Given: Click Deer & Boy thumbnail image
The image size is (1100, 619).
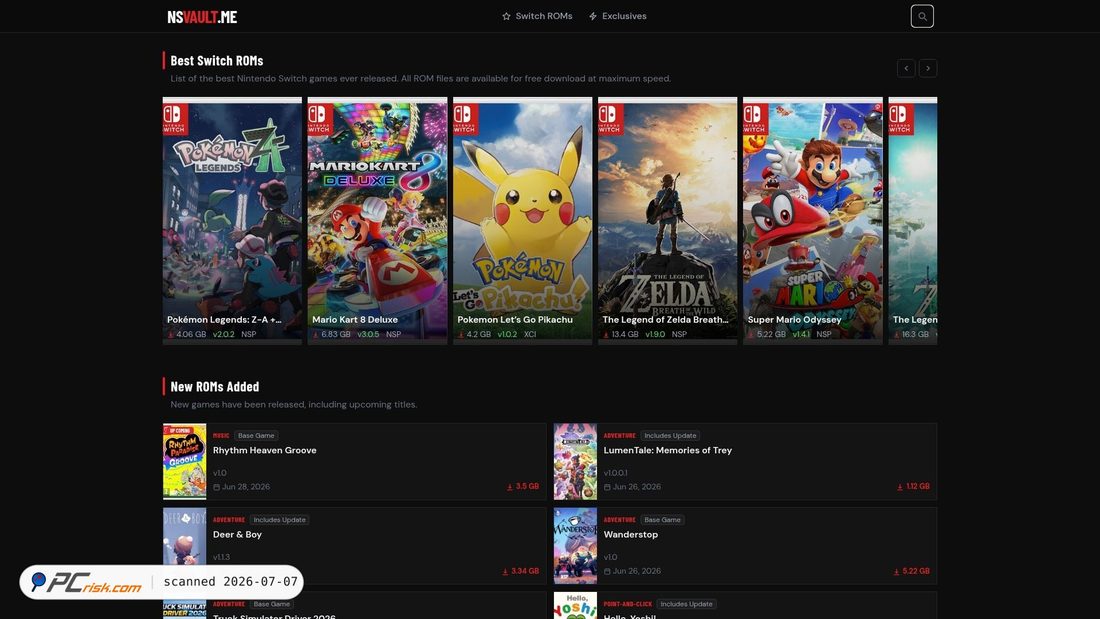Looking at the screenshot, I should click(185, 545).
